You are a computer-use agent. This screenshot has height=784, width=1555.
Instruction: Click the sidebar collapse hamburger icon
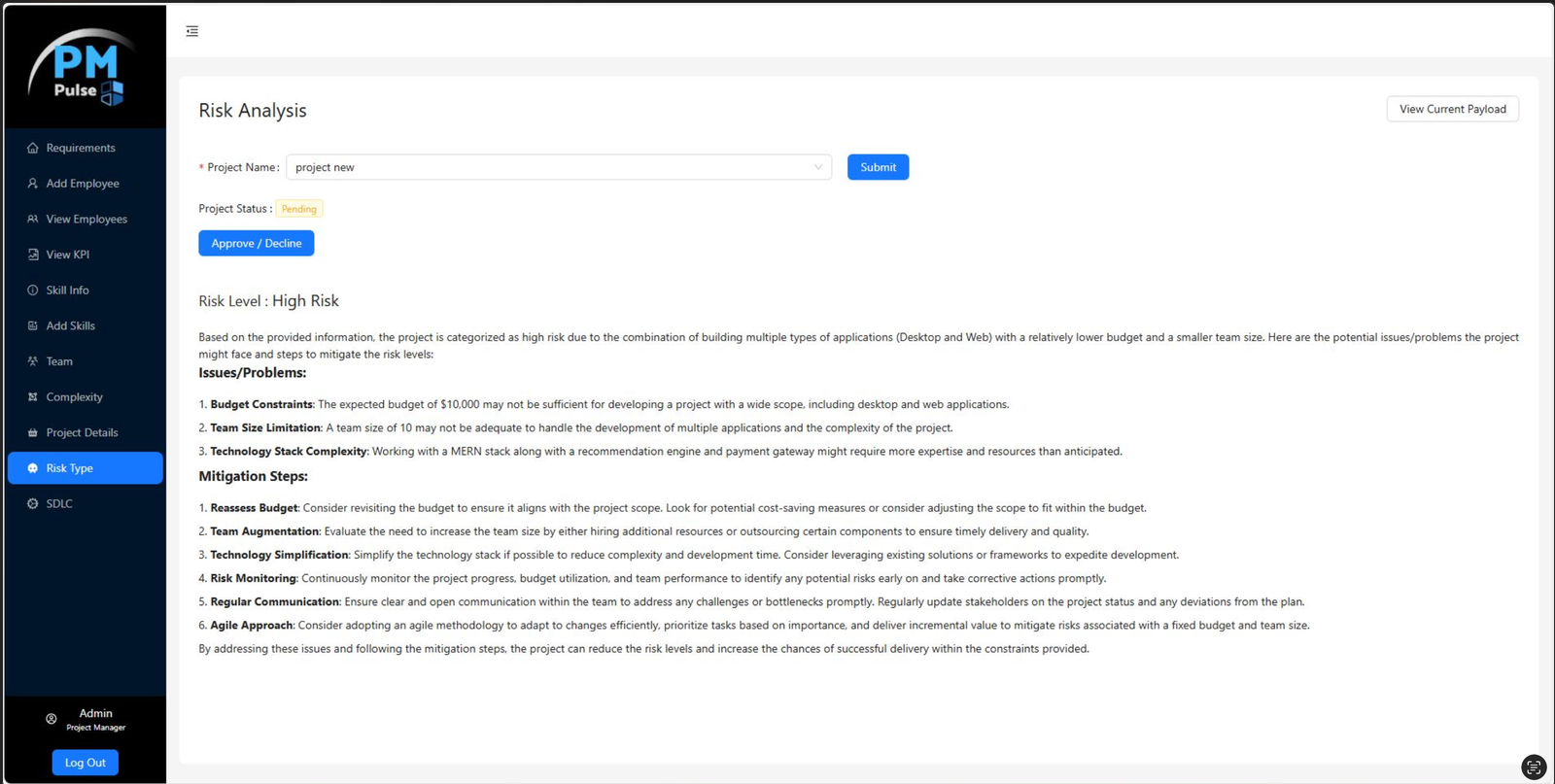tap(192, 31)
